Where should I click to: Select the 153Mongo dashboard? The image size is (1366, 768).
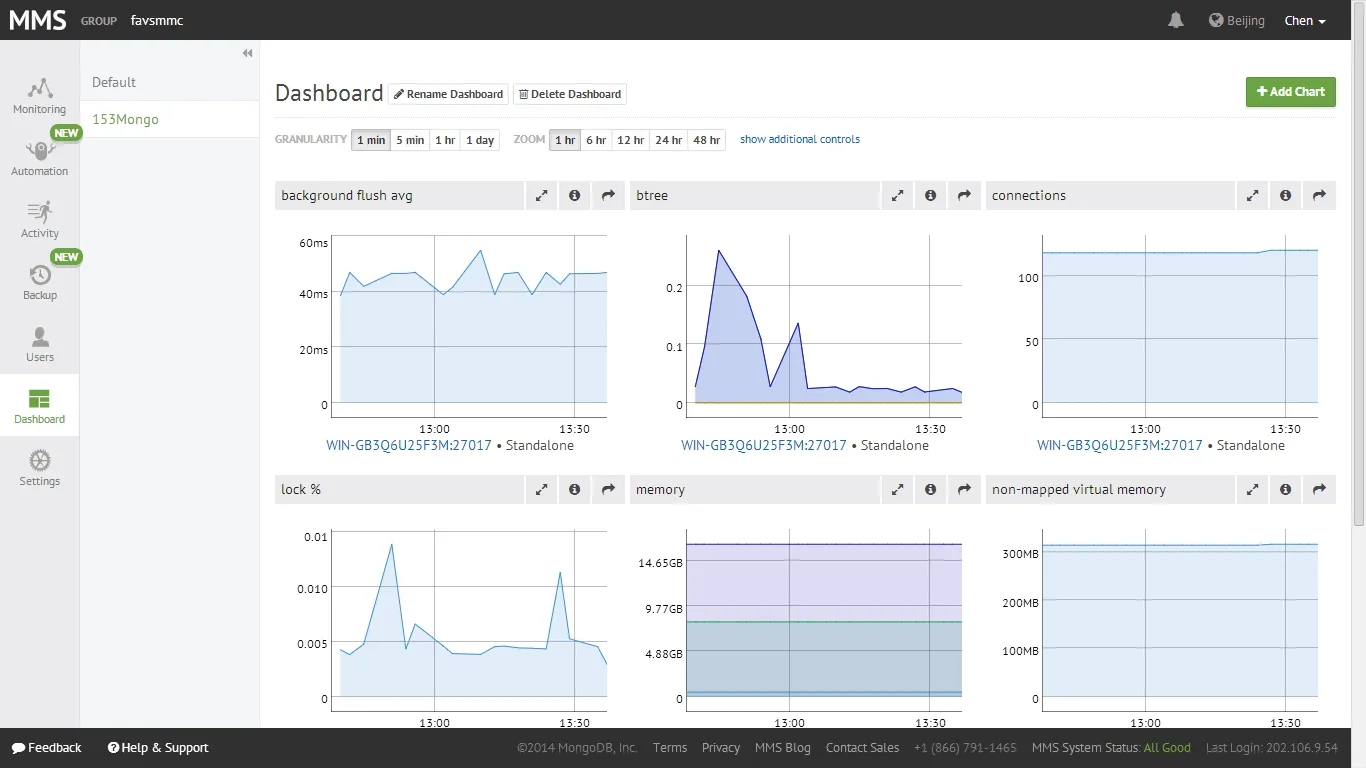(124, 119)
